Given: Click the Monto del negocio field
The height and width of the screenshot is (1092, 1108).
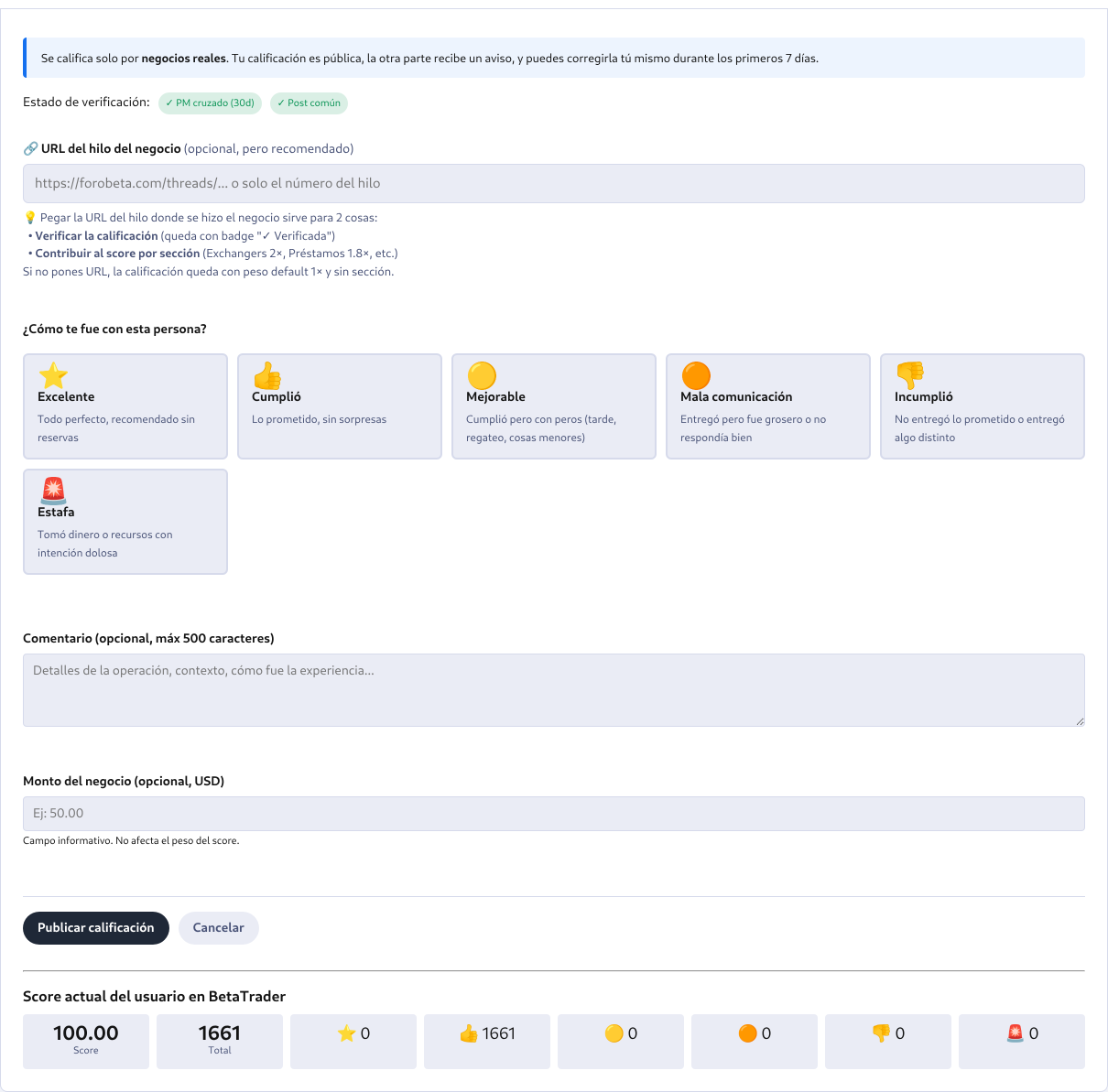Looking at the screenshot, I should (x=554, y=814).
